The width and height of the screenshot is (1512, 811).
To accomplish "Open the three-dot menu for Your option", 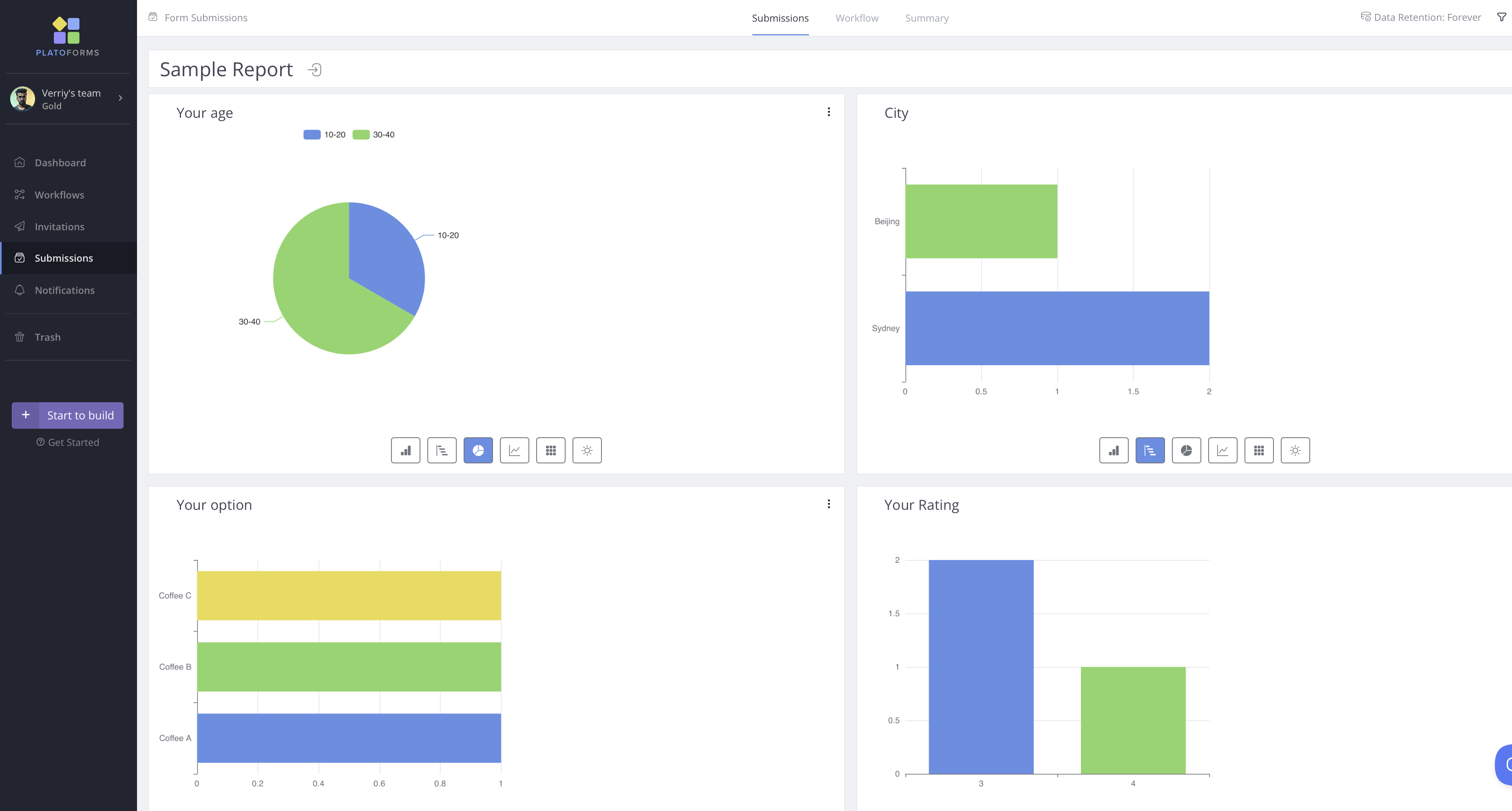I will [828, 504].
